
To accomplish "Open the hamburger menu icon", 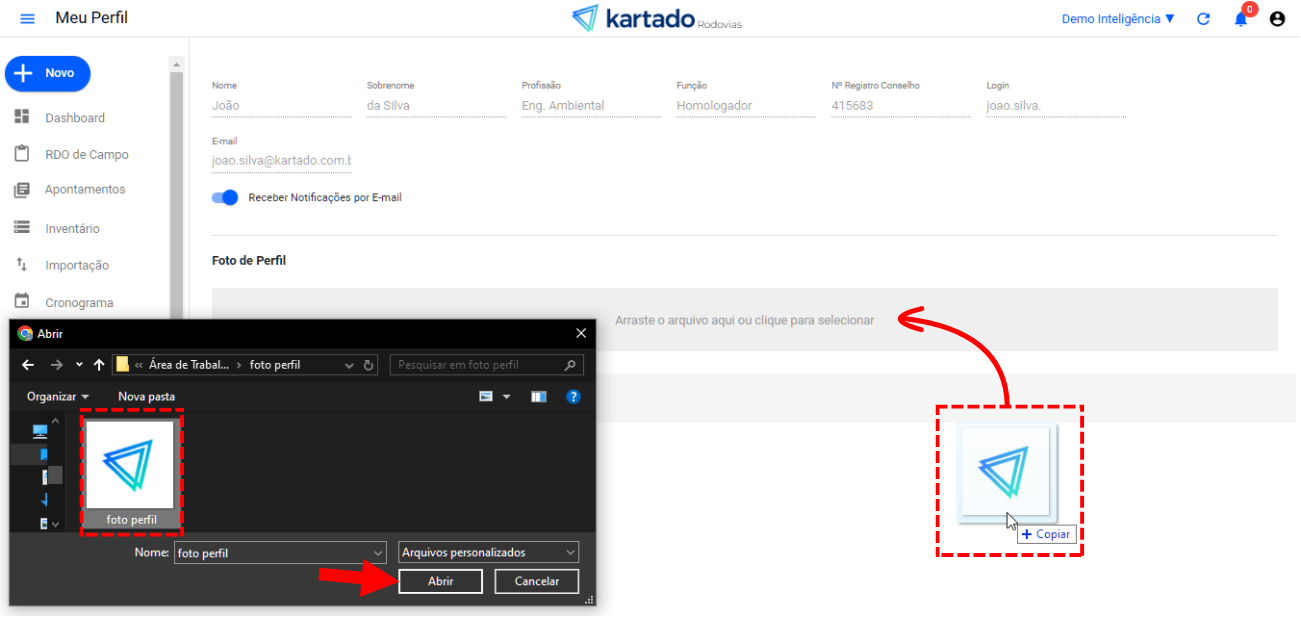I will (x=27, y=19).
